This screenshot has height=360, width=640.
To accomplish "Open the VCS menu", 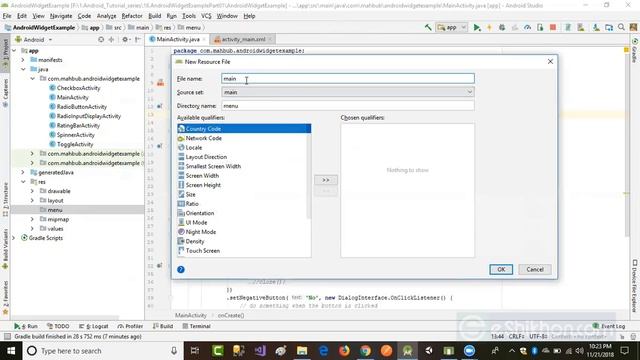I will pos(206,16).
